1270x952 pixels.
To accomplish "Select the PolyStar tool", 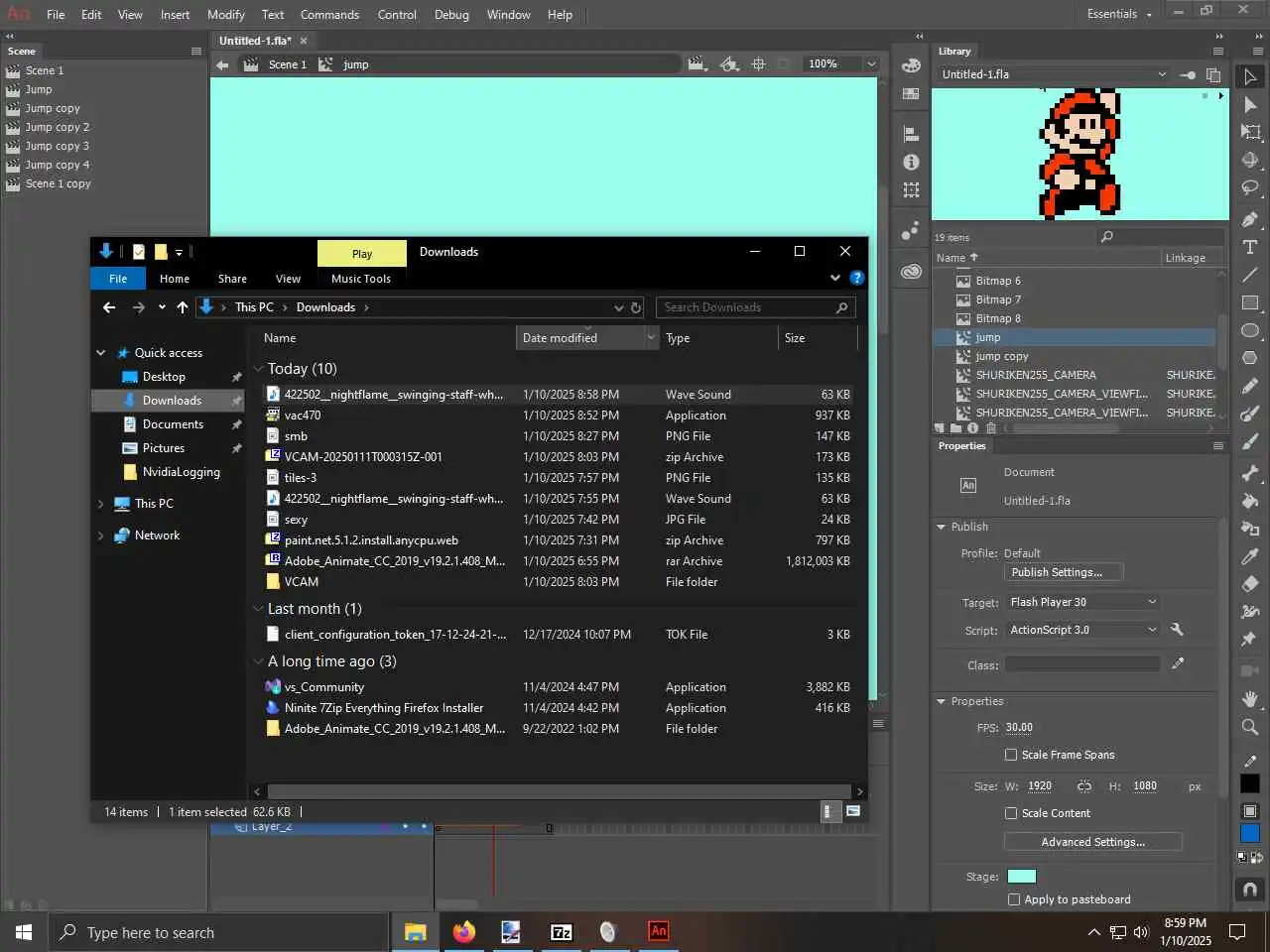I will [x=1250, y=358].
